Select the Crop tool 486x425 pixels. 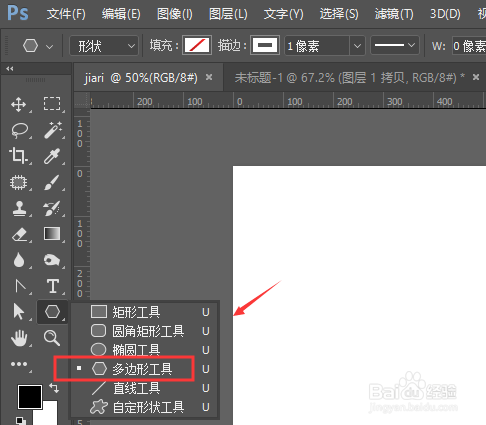(x=18, y=156)
